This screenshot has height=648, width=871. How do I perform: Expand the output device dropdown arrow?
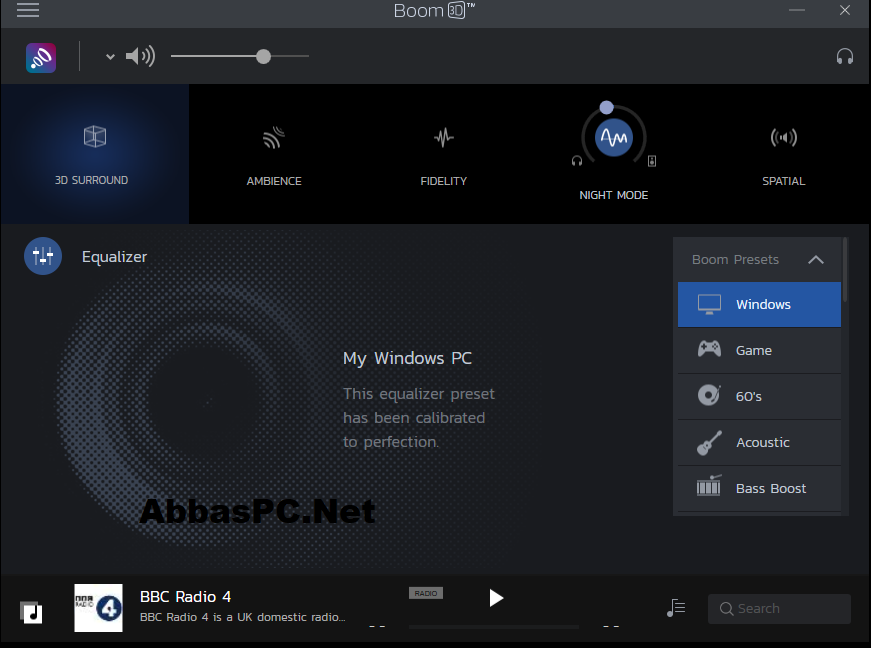coord(110,57)
